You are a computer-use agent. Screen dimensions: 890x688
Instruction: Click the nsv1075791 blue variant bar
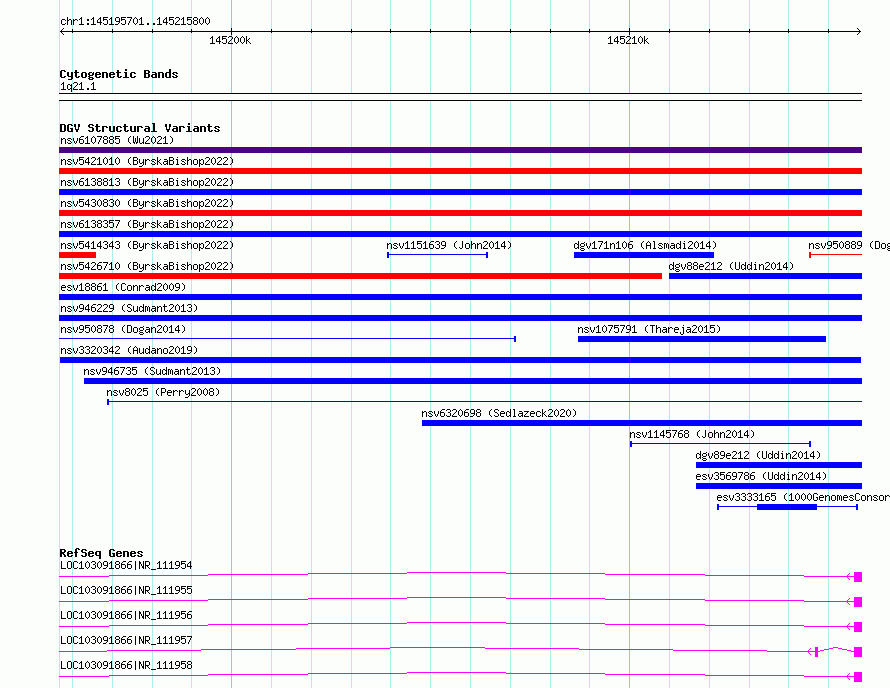(702, 339)
